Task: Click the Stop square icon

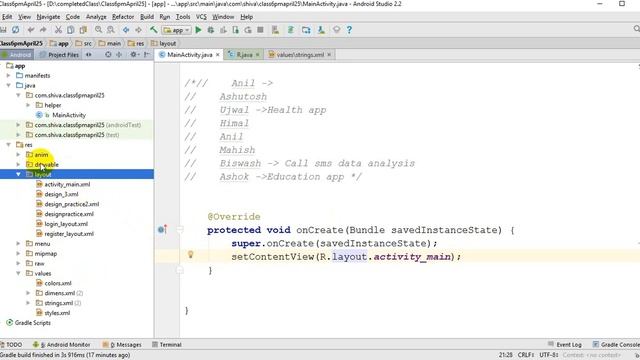Action: pyautogui.click(x=260, y=30)
